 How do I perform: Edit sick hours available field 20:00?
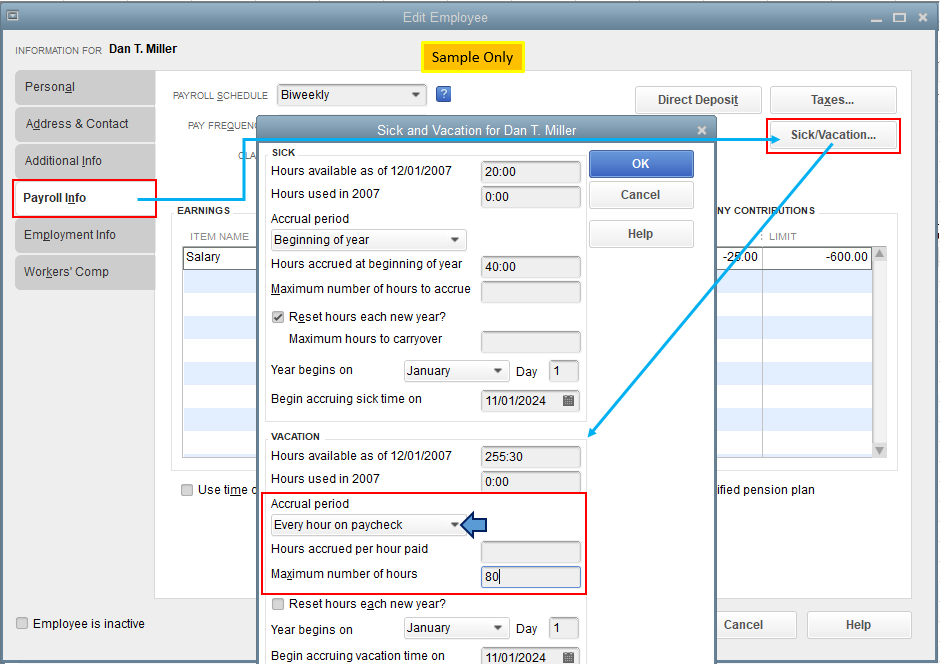coord(531,172)
